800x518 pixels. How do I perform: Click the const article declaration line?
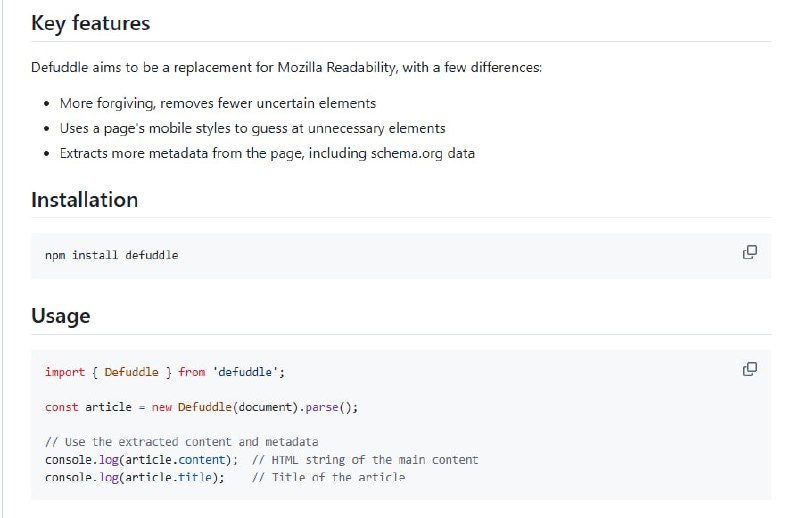200,407
